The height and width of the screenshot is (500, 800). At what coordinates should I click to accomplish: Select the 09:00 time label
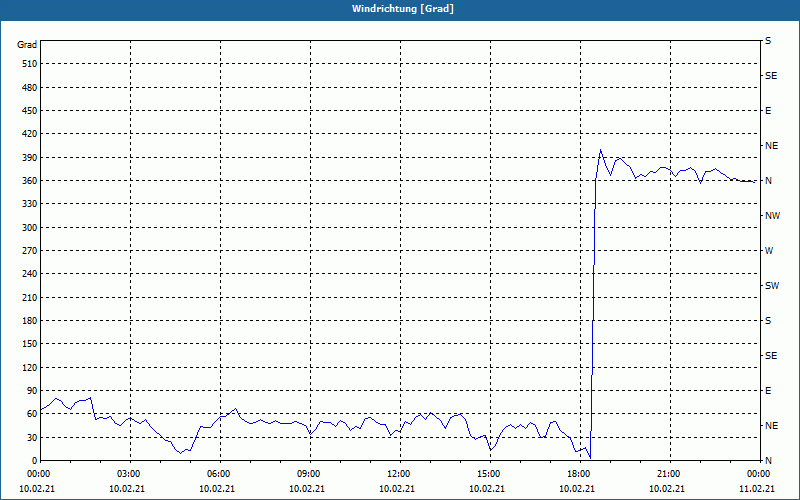point(307,474)
